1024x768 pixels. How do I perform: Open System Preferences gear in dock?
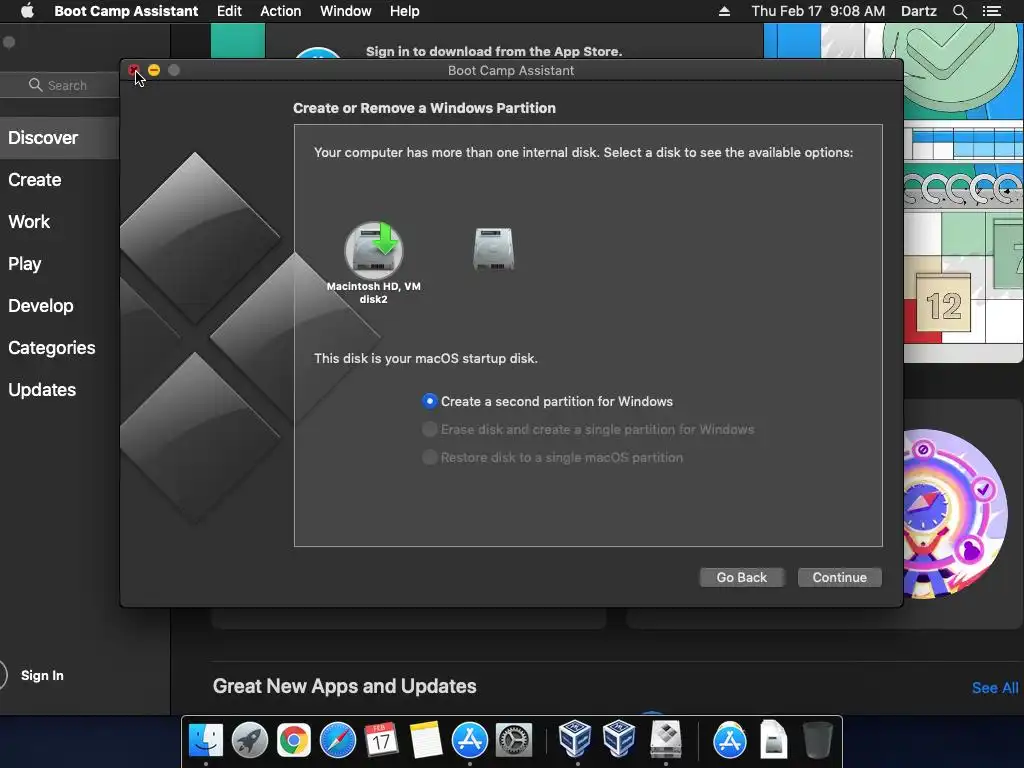514,741
